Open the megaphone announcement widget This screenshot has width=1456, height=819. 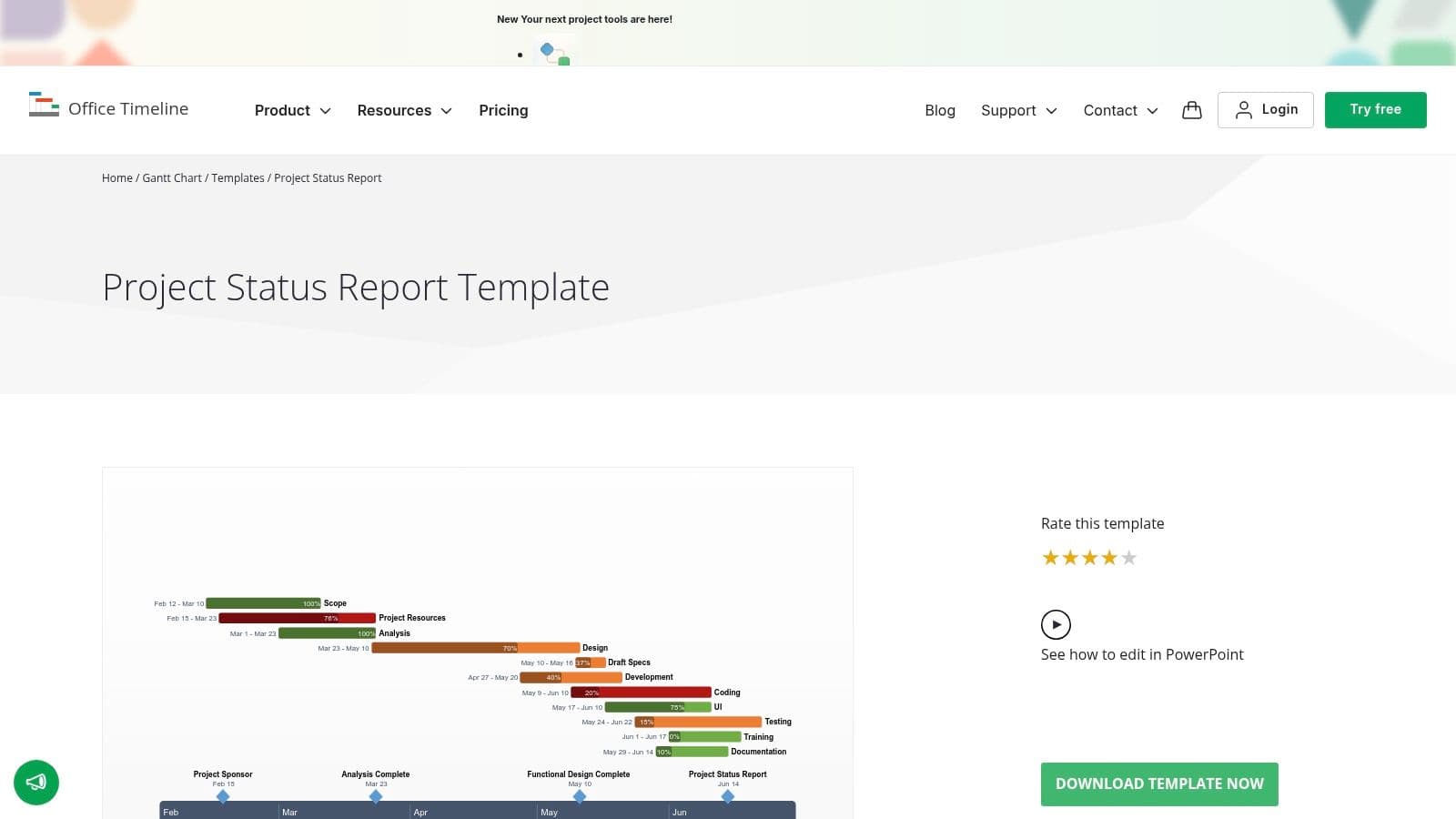click(x=36, y=783)
